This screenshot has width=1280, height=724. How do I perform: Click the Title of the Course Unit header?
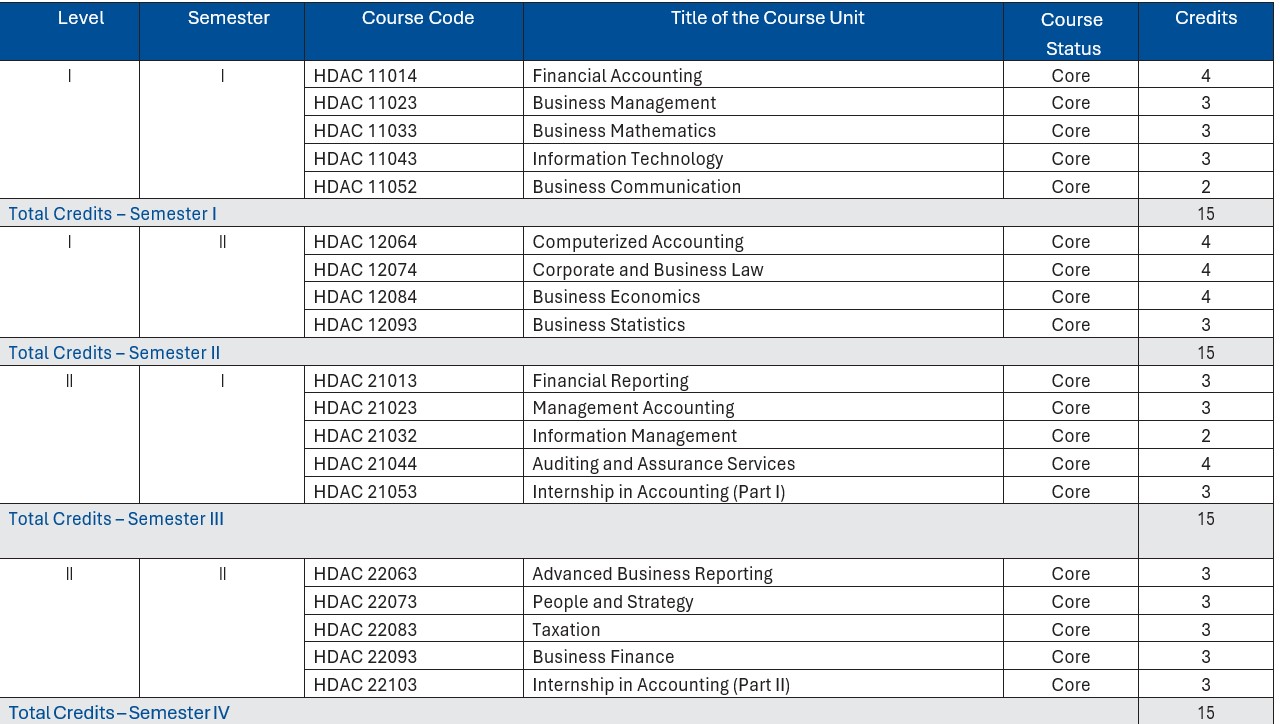pos(767,18)
